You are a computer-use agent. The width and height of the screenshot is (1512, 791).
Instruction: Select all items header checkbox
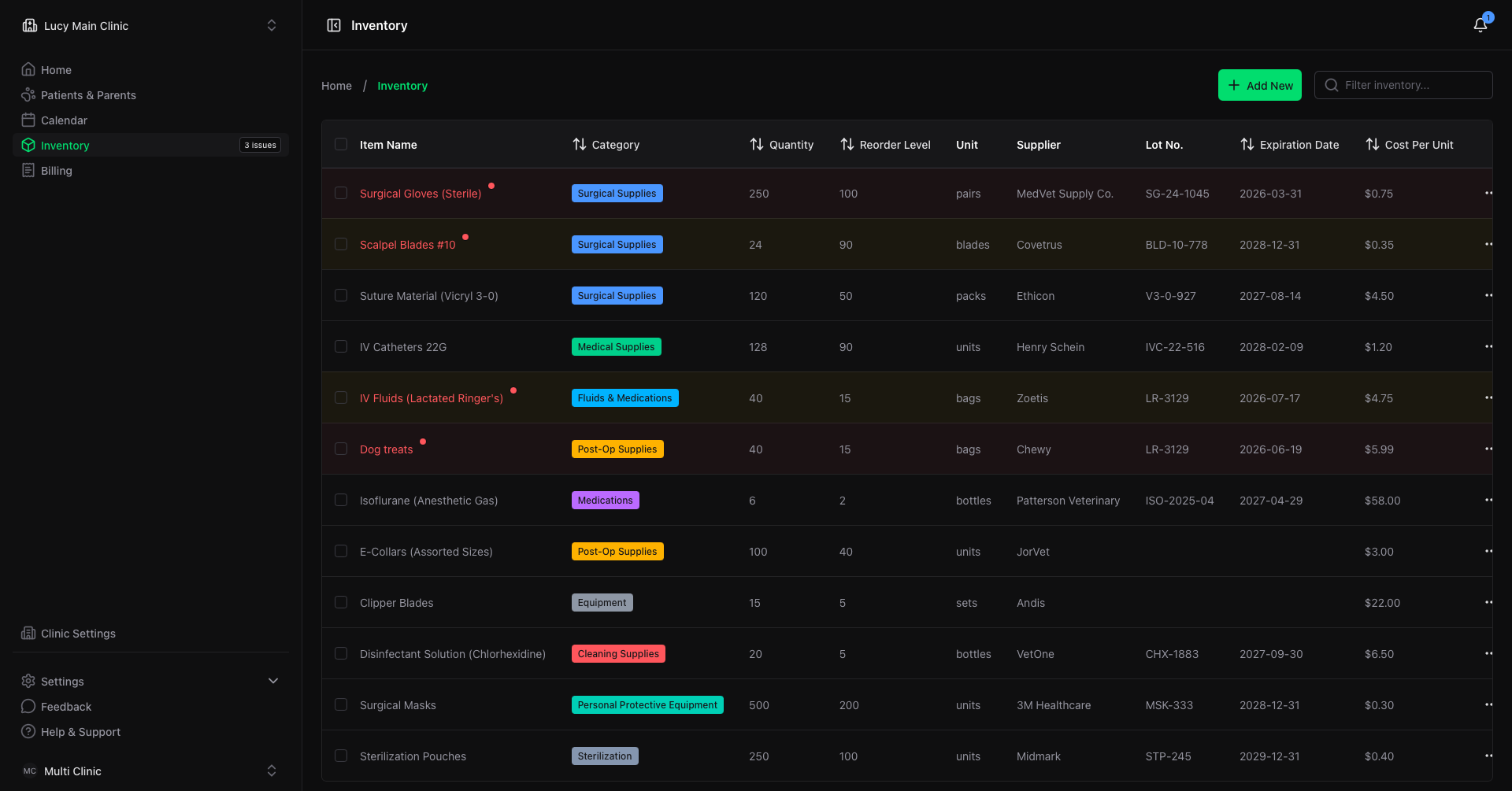tap(341, 144)
